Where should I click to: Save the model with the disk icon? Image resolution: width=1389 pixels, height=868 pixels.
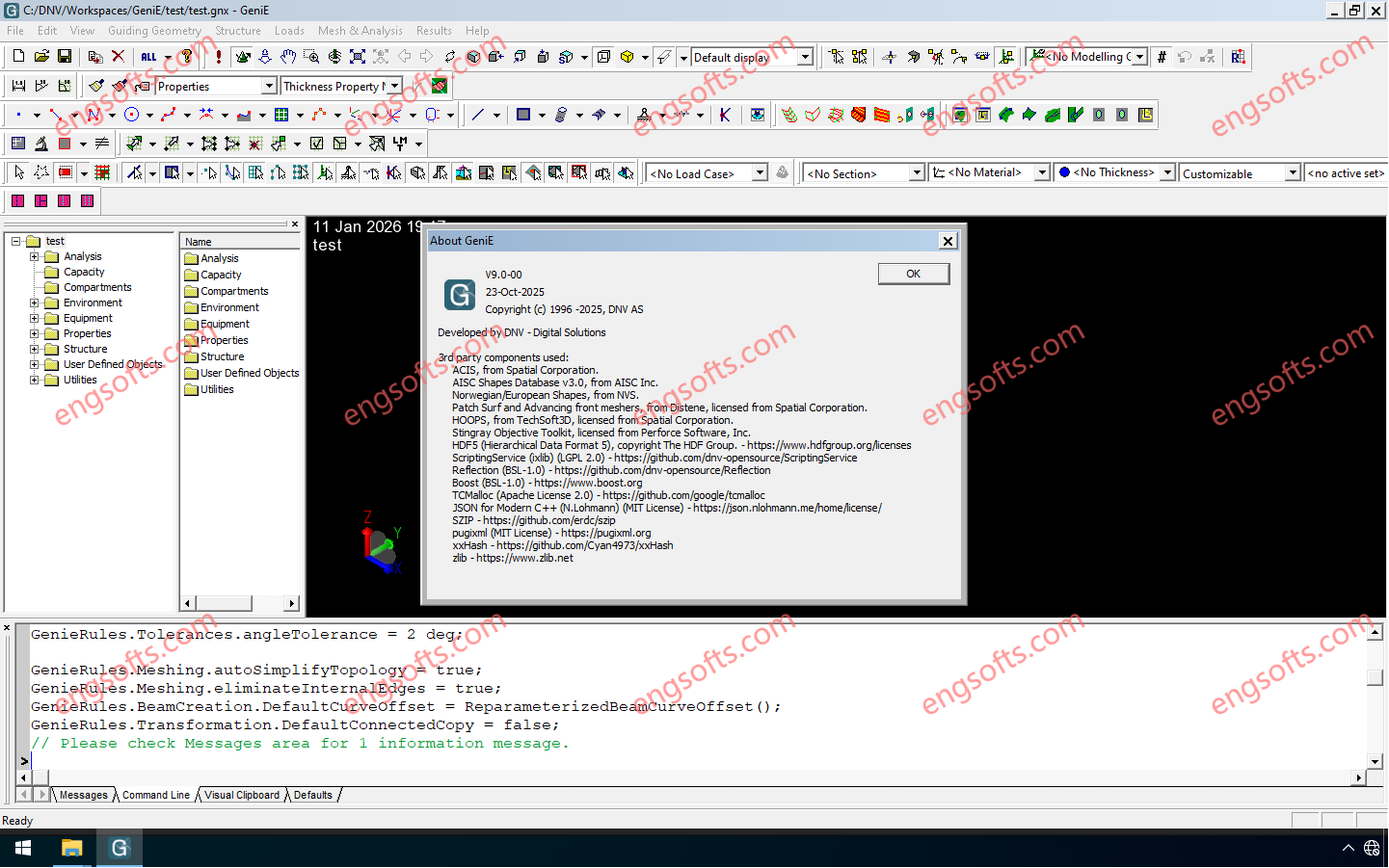click(64, 56)
